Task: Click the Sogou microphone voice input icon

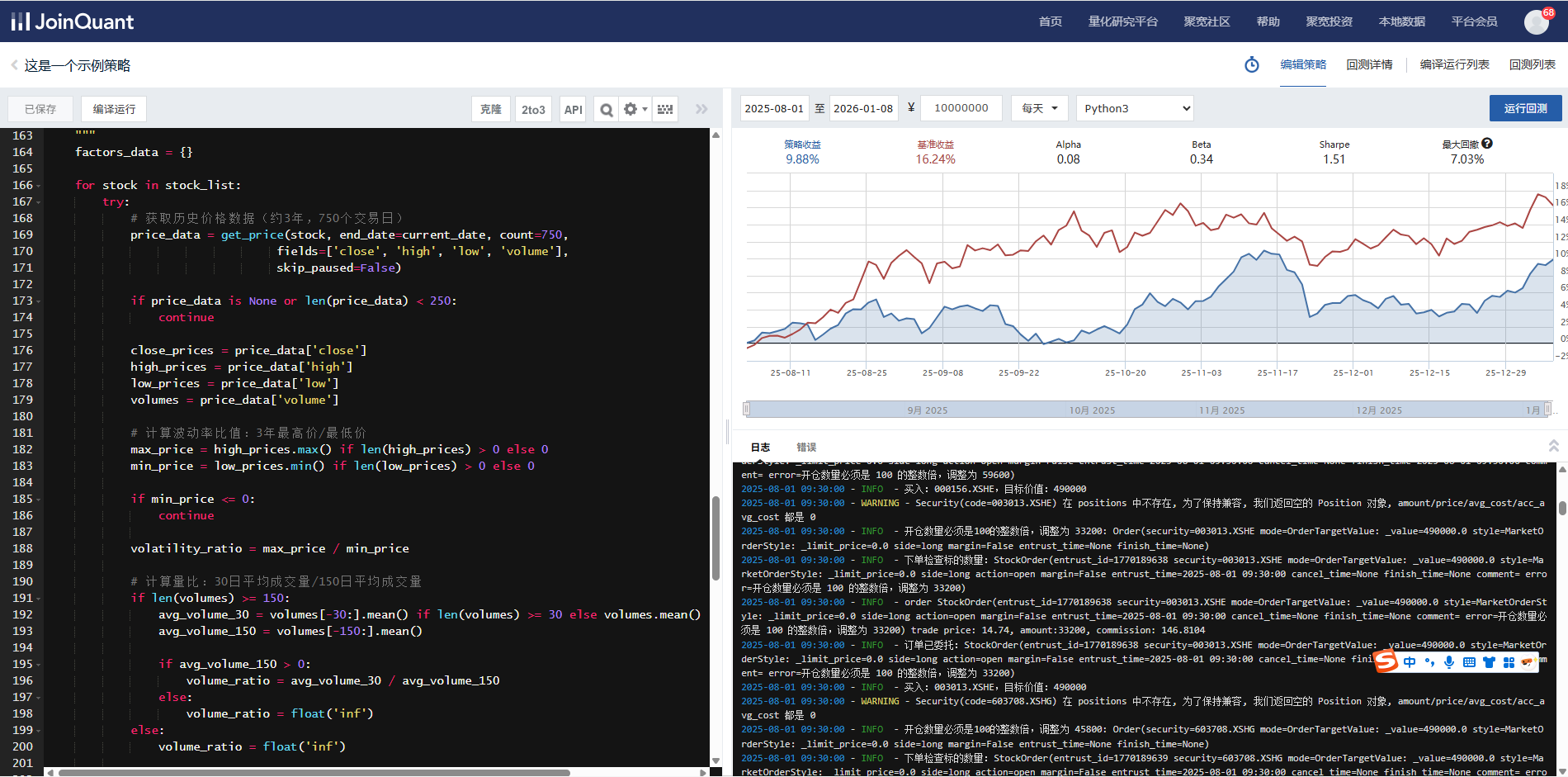Action: tap(1449, 662)
